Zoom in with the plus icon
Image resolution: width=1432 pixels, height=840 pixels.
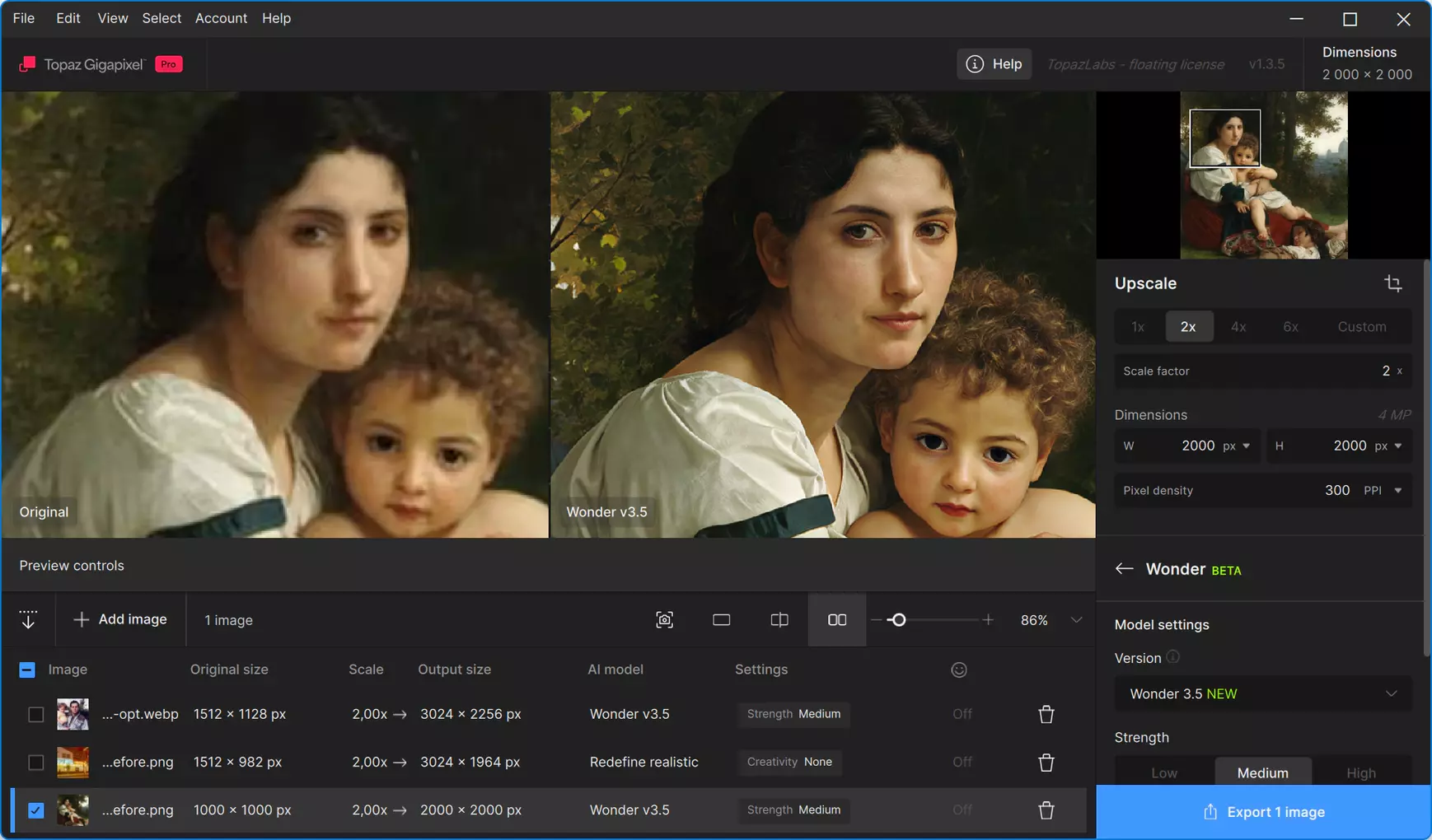coord(987,620)
